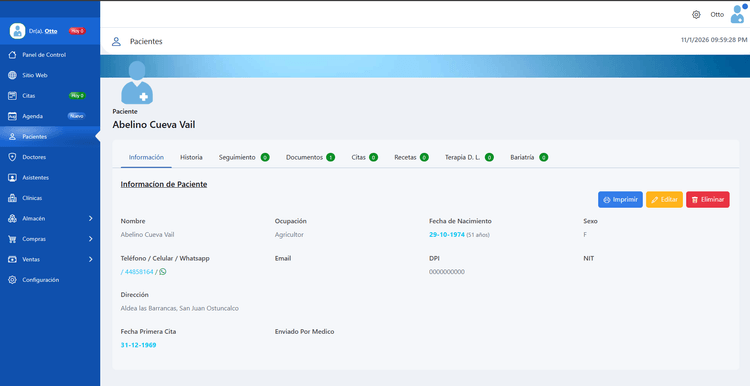Screen dimensions: 750x386
Task: Open the Recetas tab
Action: 411,157
